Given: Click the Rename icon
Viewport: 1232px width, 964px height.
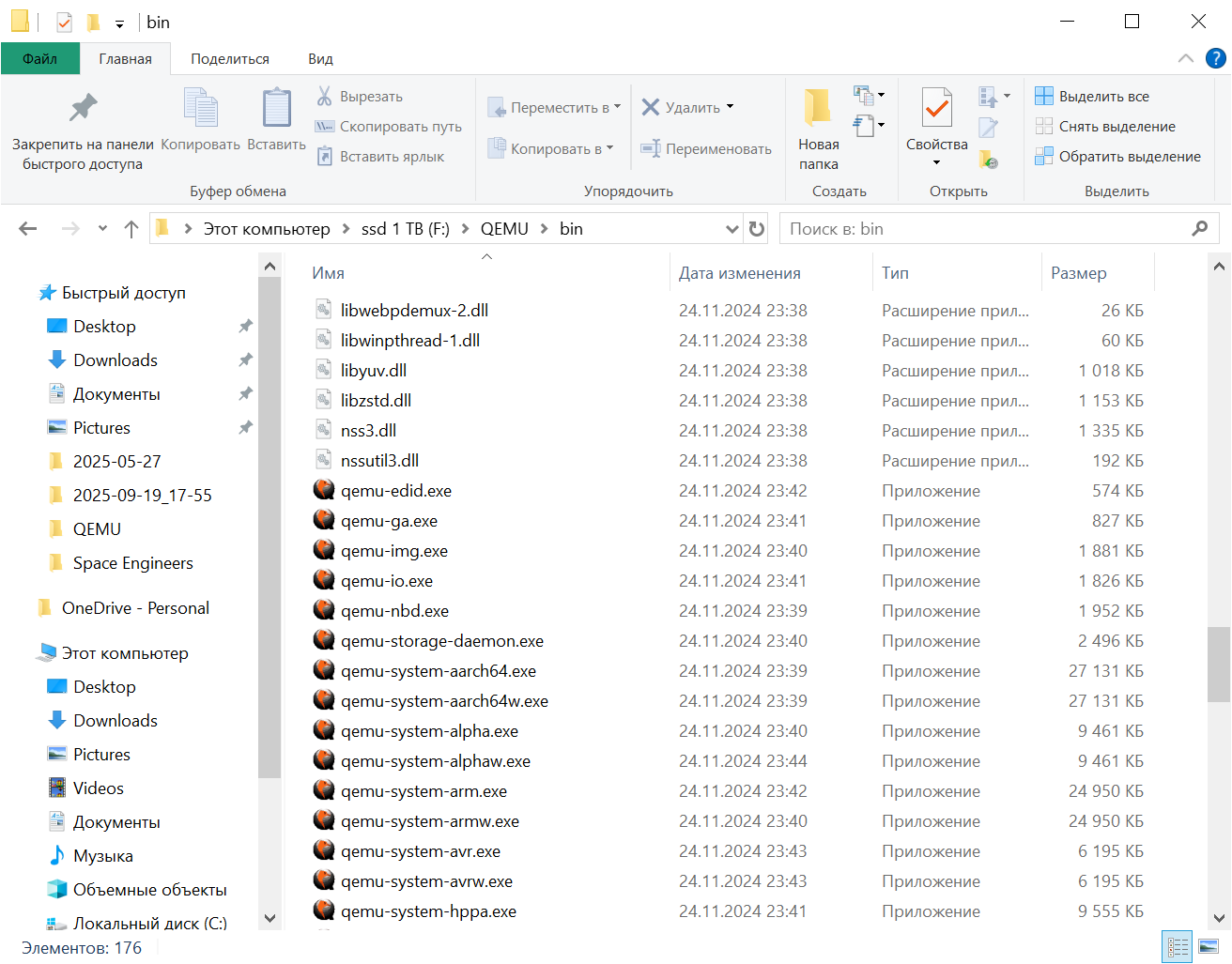Looking at the screenshot, I should 651,148.
